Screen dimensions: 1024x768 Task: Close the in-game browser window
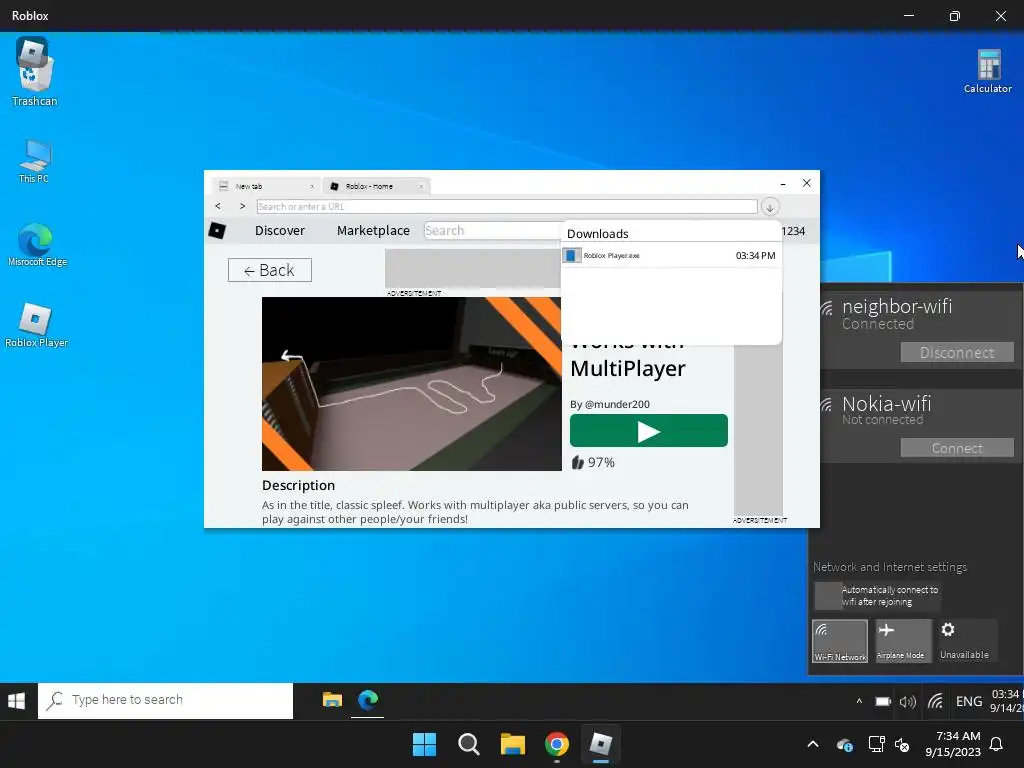click(x=807, y=184)
